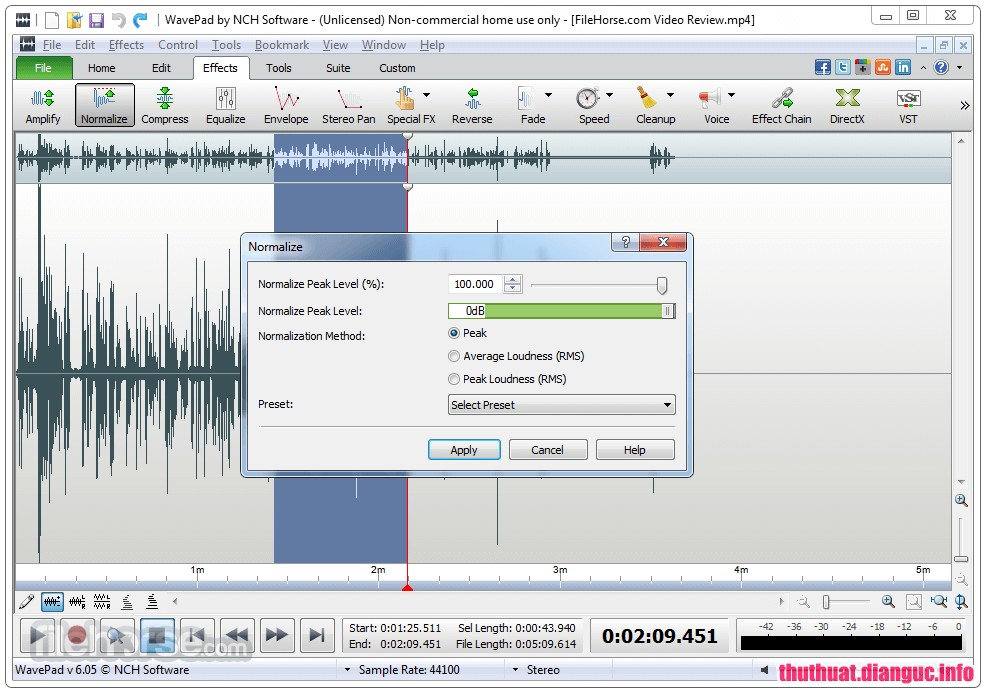Click the 100.000 peak level input field
This screenshot has height=692, width=985.
475,284
